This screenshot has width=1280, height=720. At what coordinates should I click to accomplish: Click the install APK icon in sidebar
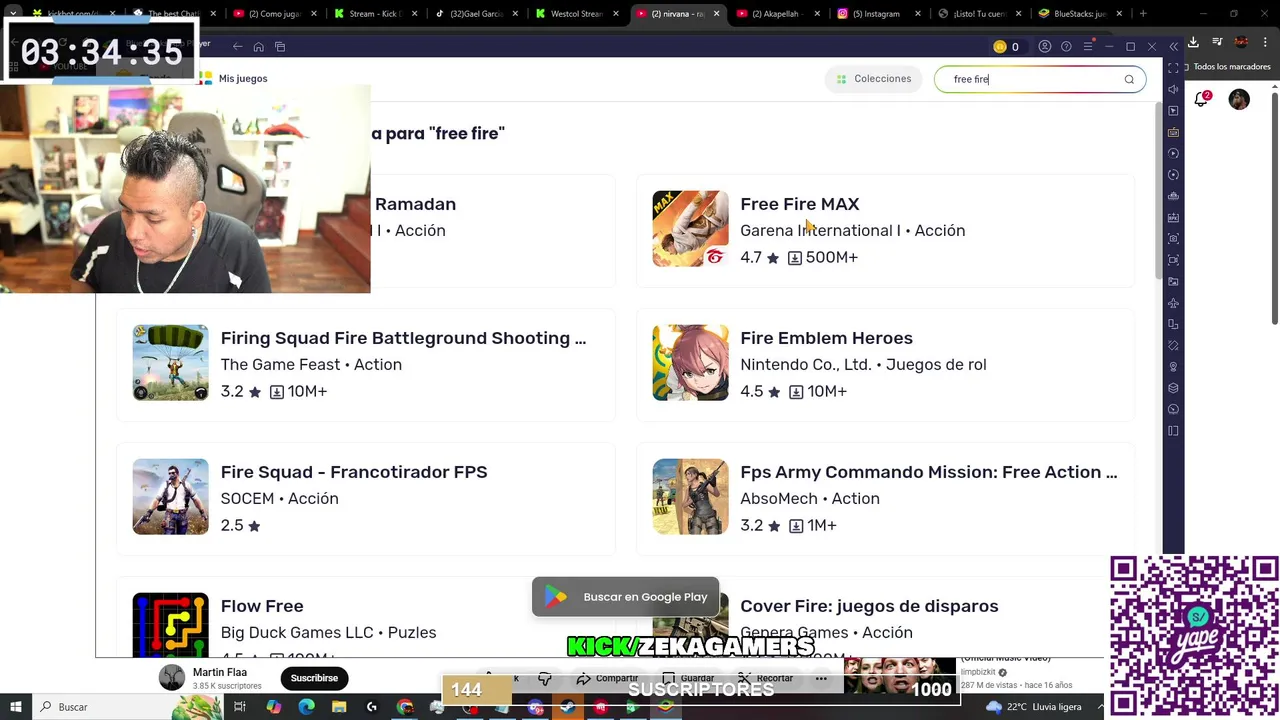coord(1174,217)
